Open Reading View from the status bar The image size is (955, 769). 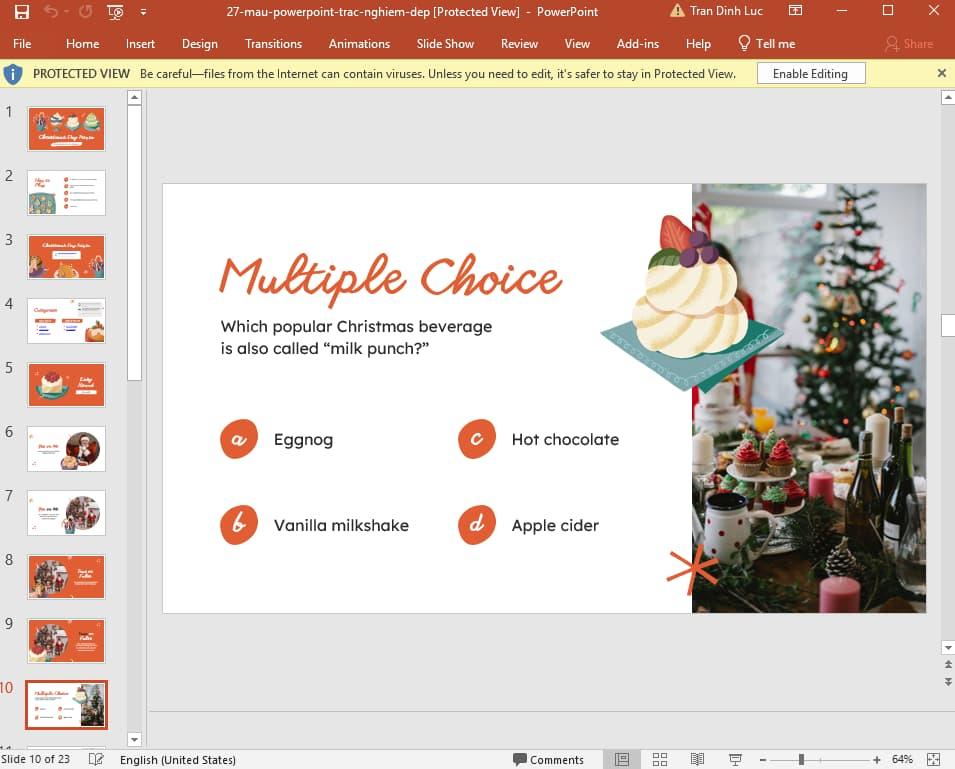point(696,758)
